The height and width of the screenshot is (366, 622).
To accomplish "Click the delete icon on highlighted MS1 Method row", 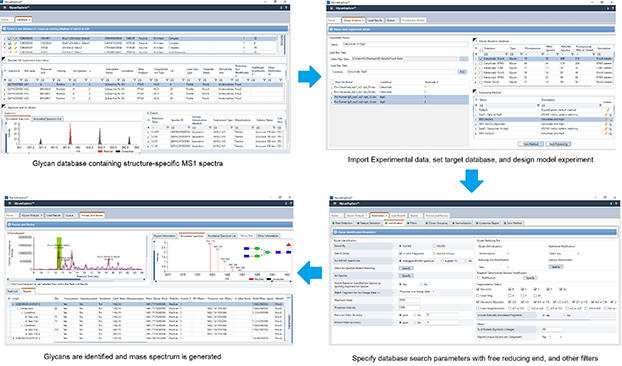I will (610, 119).
